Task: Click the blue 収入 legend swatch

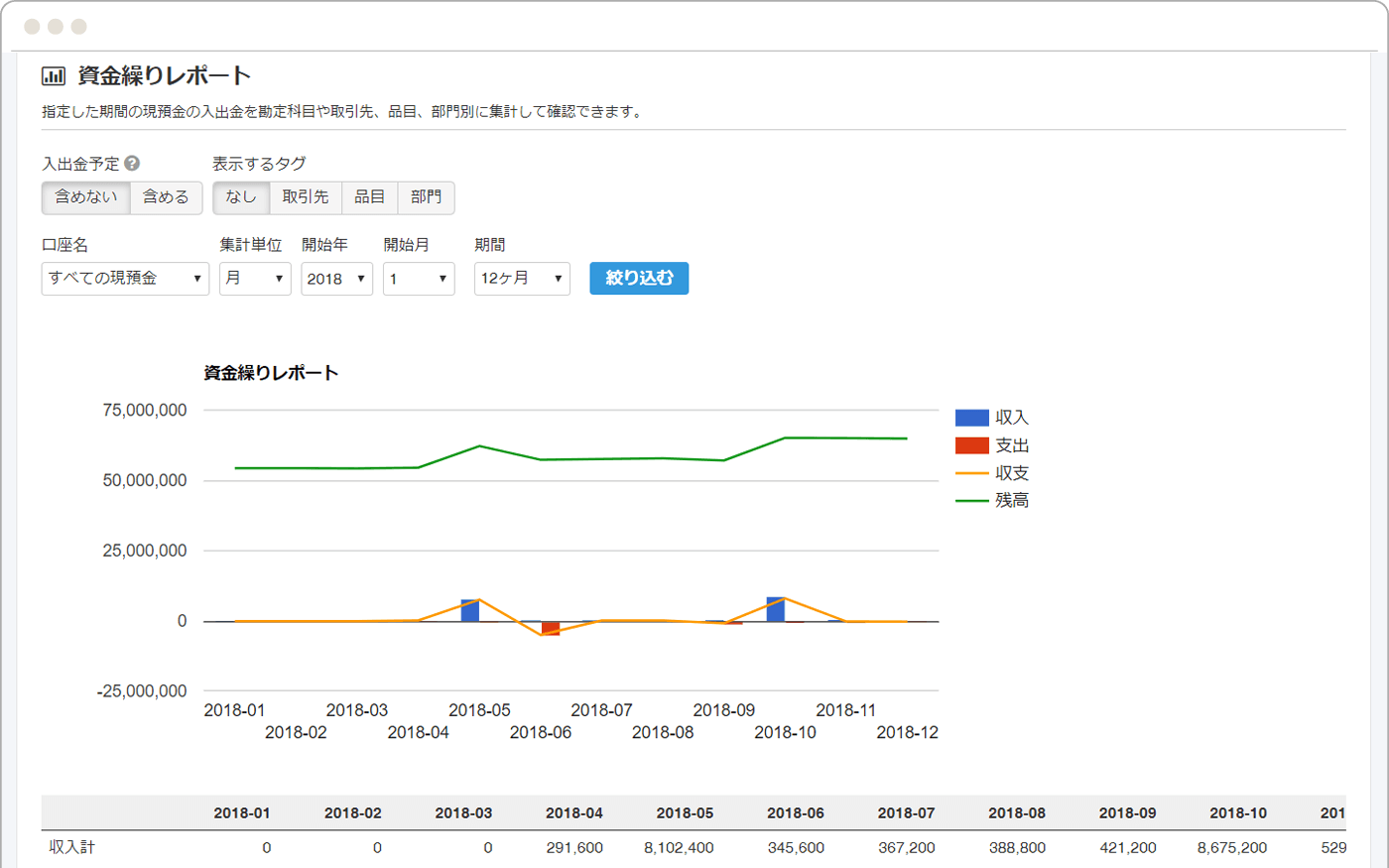Action: 971,418
